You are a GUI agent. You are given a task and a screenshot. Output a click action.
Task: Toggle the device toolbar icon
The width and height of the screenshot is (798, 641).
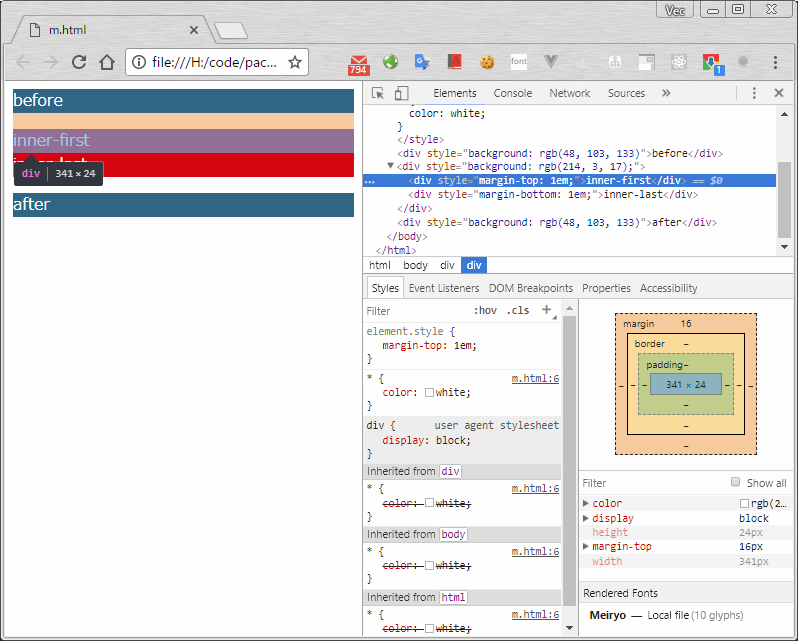(402, 93)
